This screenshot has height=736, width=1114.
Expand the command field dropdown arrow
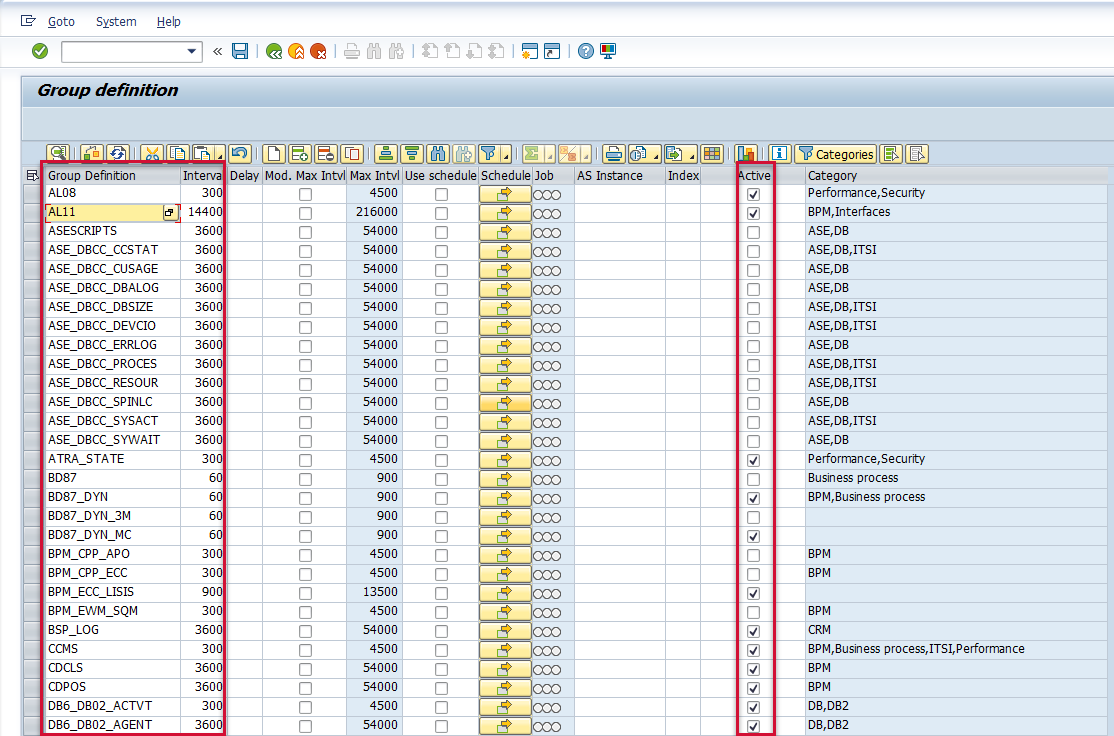(x=192, y=51)
